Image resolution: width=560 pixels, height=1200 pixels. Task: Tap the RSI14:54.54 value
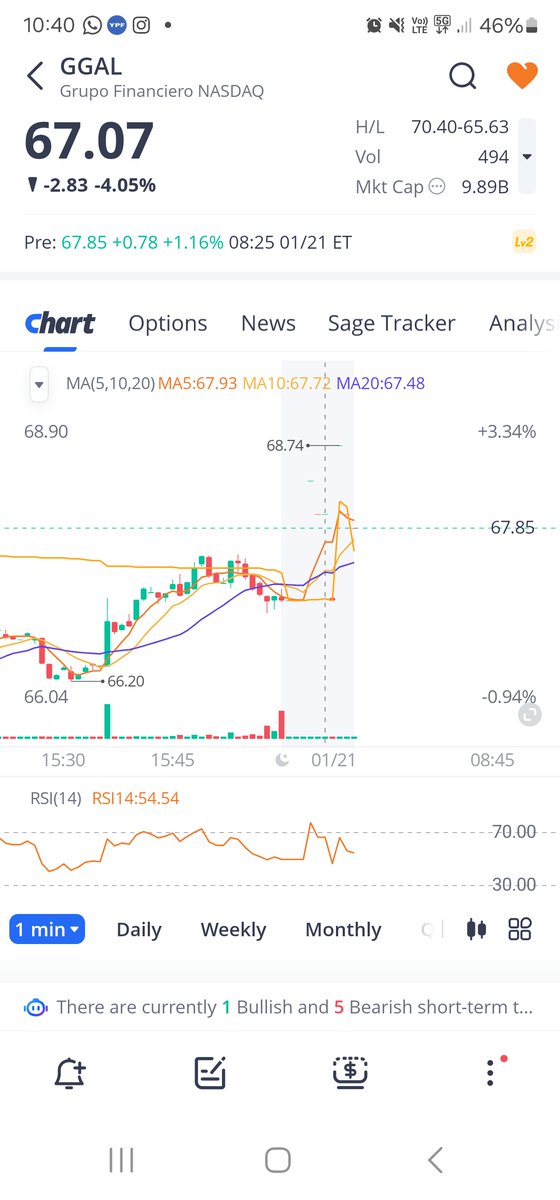[136, 798]
